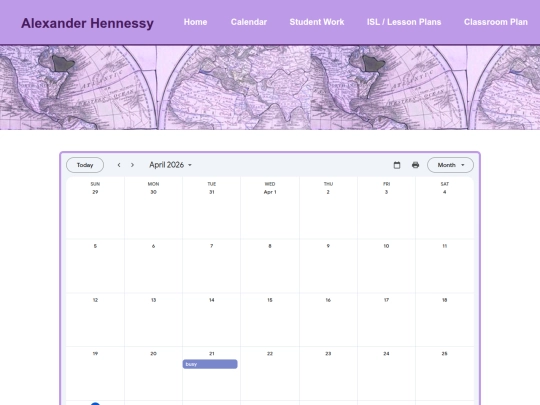Select Monday the 13th
The height and width of the screenshot is (405, 540).
click(154, 300)
